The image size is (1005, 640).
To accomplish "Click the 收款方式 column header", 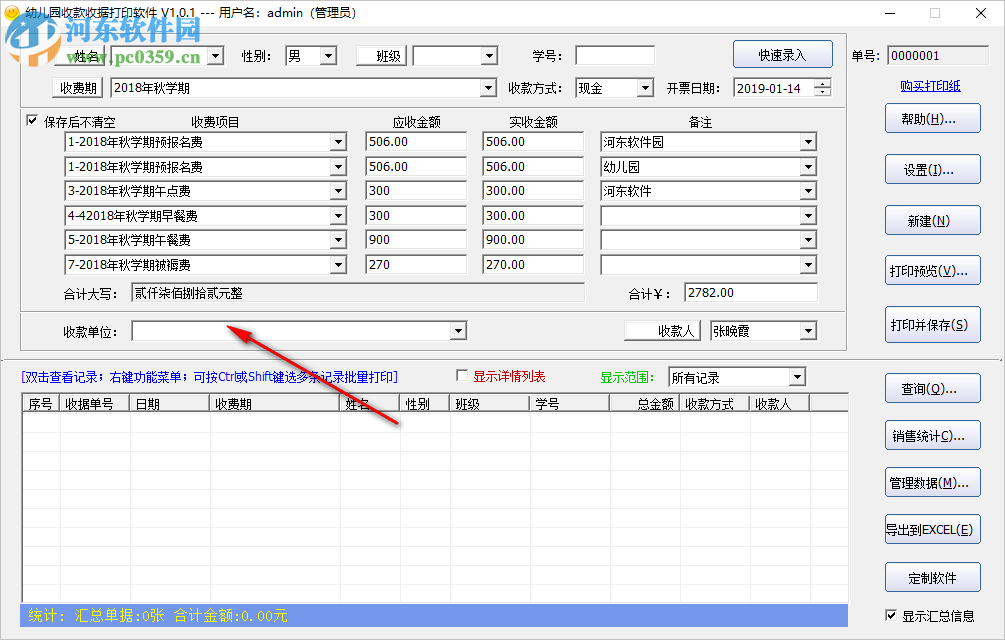I will 715,404.
